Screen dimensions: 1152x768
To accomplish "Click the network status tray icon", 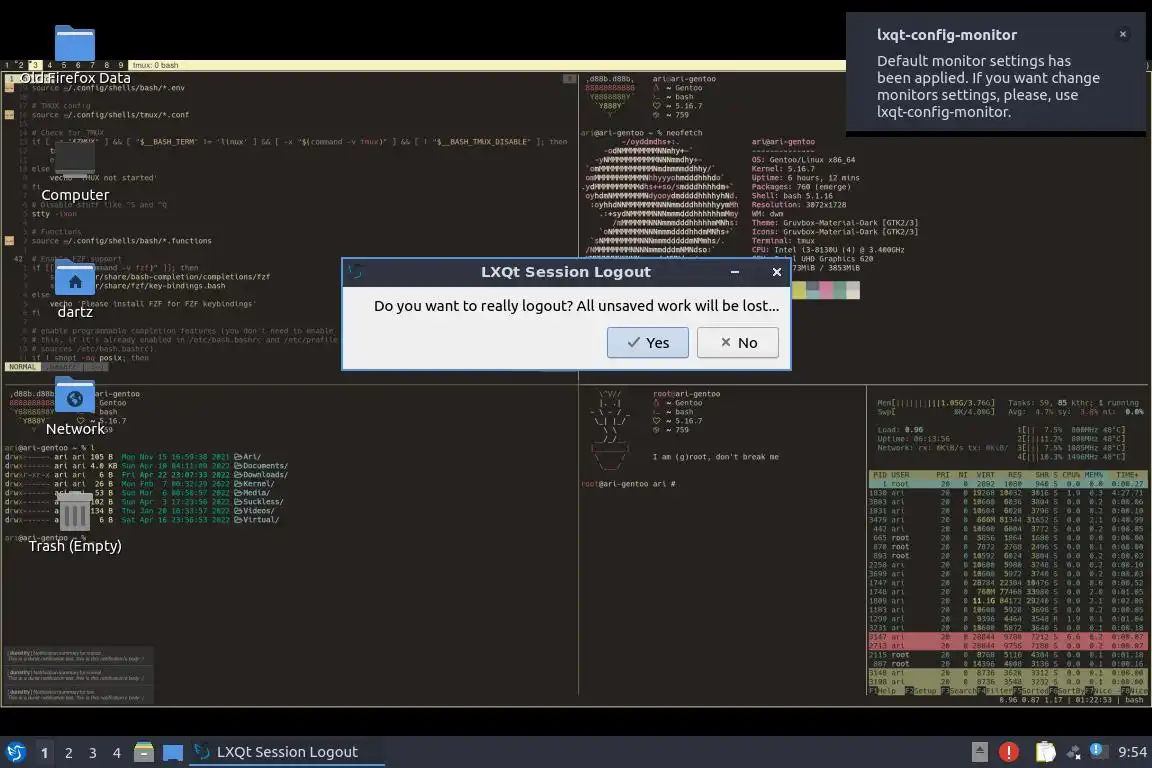I will pyautogui.click(x=1074, y=752).
